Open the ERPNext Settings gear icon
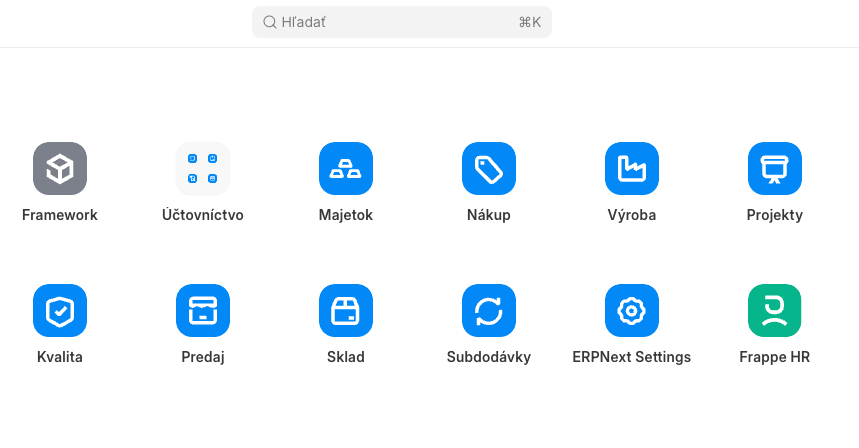 tap(632, 311)
